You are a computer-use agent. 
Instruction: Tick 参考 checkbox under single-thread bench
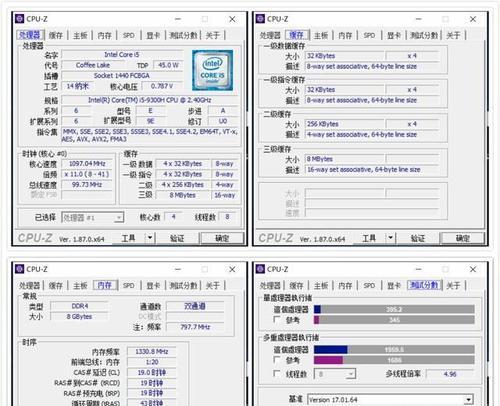click(276, 320)
